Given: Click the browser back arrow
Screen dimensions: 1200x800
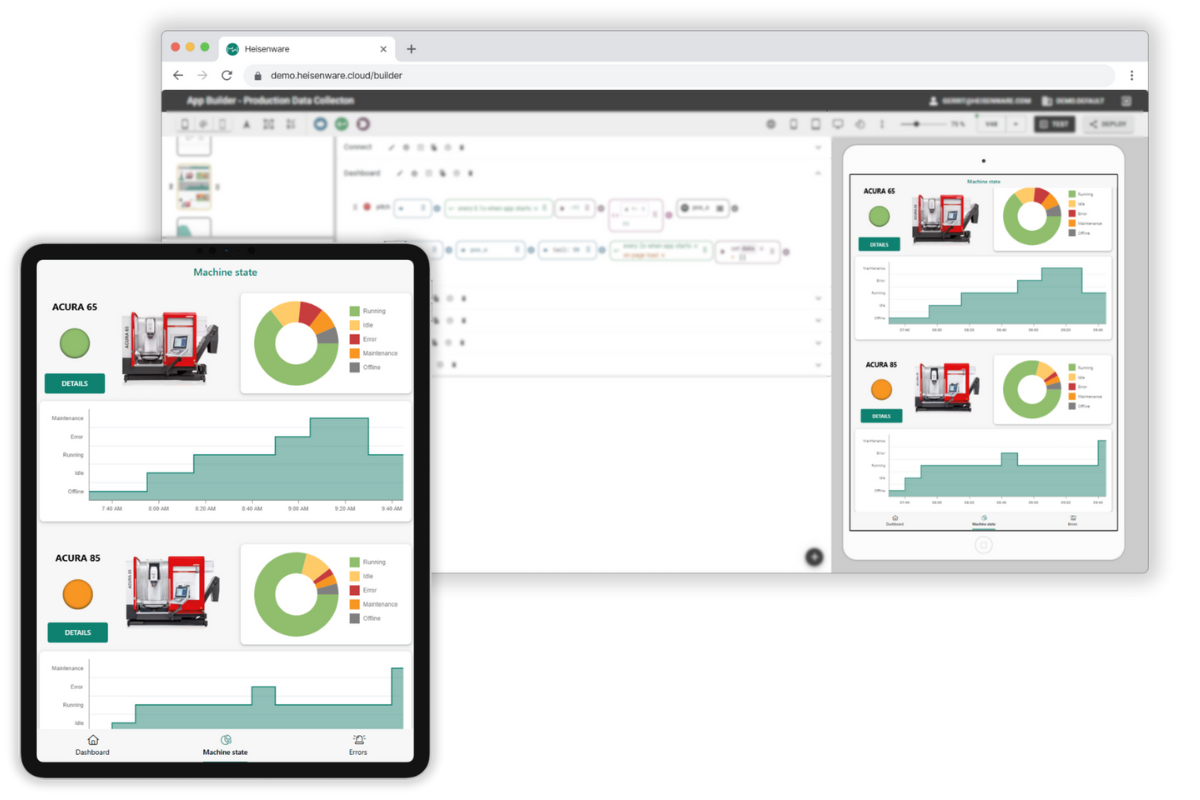Looking at the screenshot, I should (x=178, y=75).
